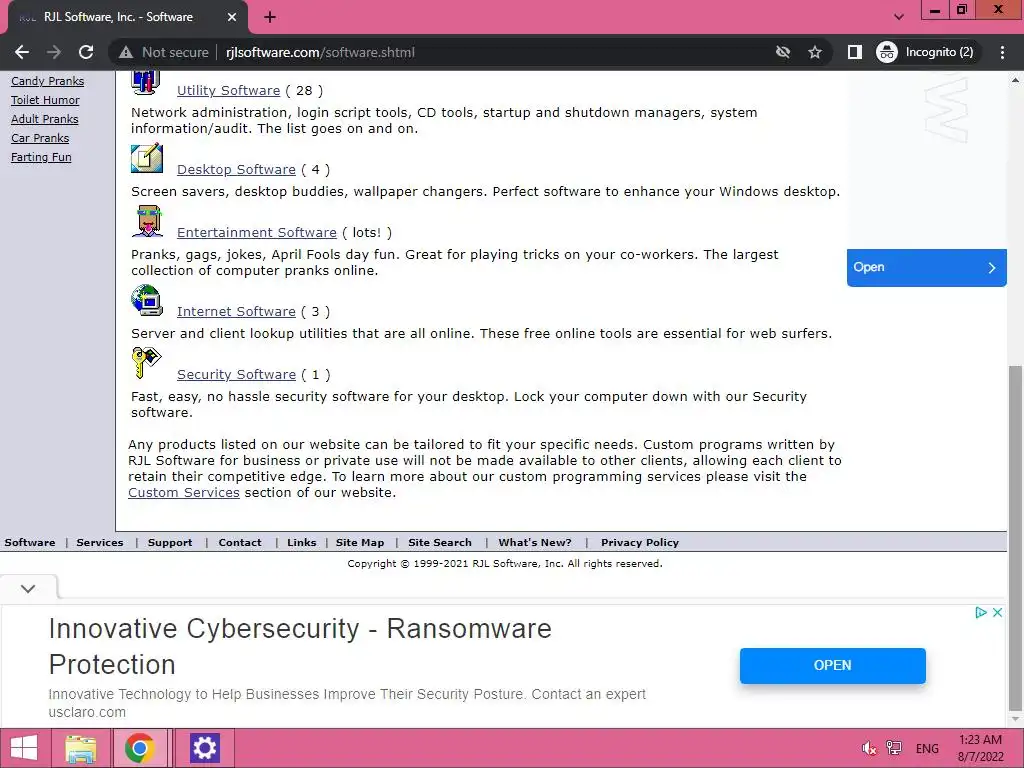The width and height of the screenshot is (1024, 768).
Task: Click the Open button in sidebar ad
Action: [x=927, y=268]
